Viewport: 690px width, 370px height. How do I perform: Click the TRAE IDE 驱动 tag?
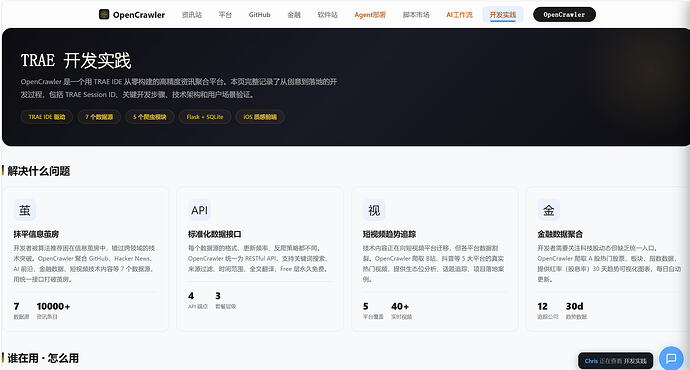pos(47,117)
